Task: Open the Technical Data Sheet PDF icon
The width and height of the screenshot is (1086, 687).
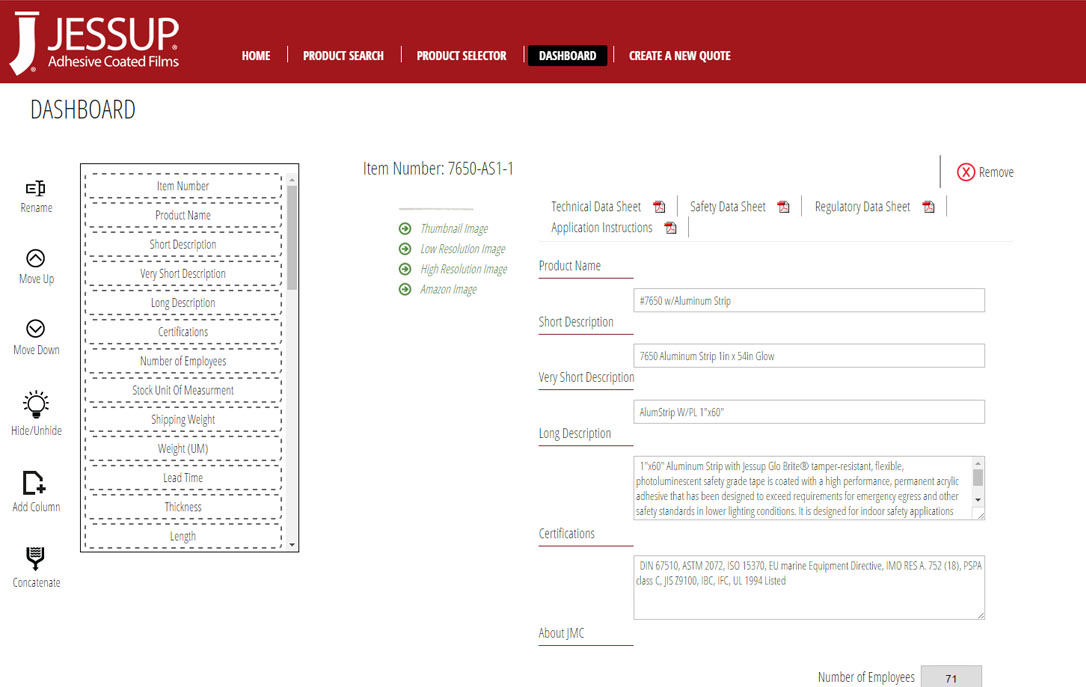Action: coord(659,207)
